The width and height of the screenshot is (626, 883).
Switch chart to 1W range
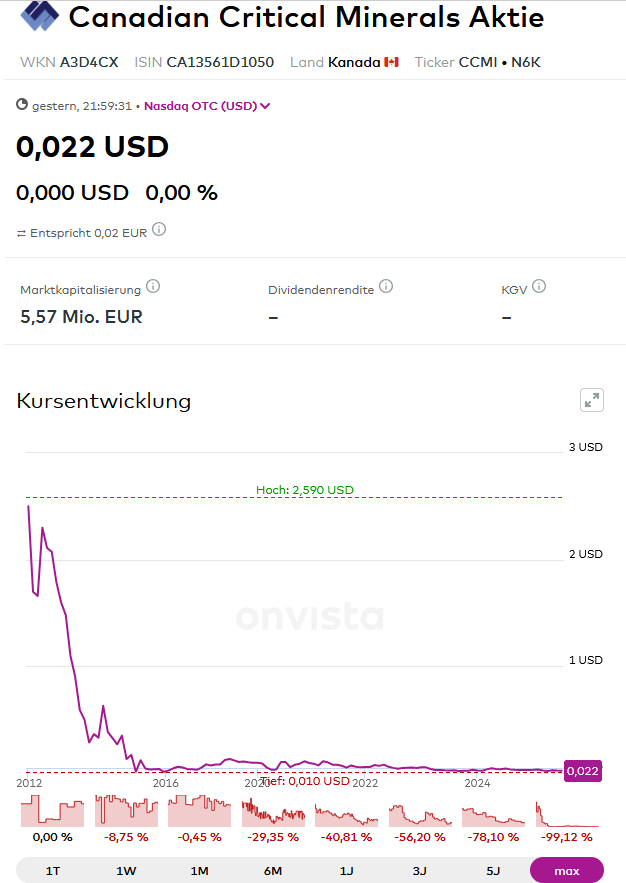pyautogui.click(x=126, y=870)
